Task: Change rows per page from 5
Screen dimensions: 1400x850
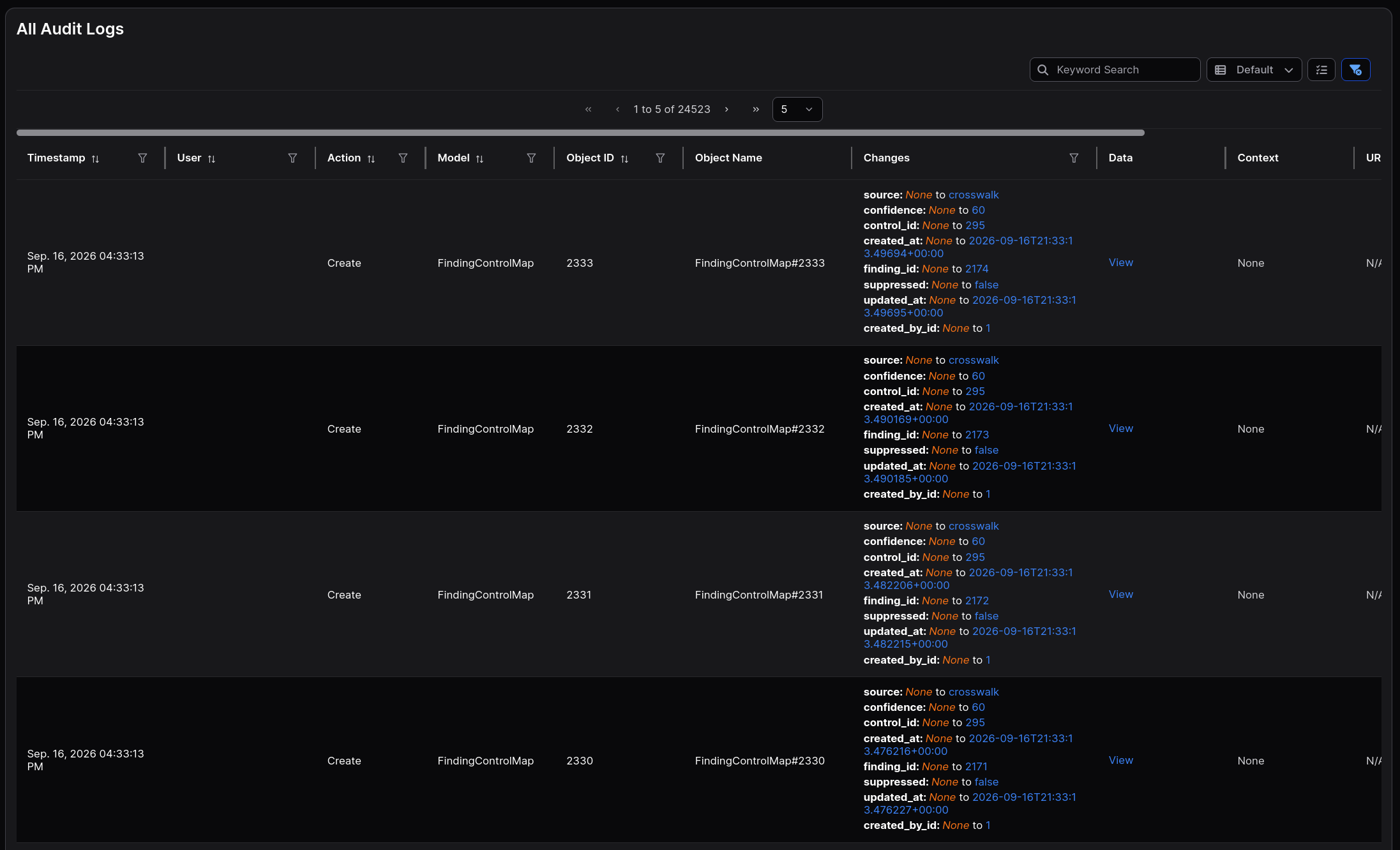Action: (x=797, y=109)
